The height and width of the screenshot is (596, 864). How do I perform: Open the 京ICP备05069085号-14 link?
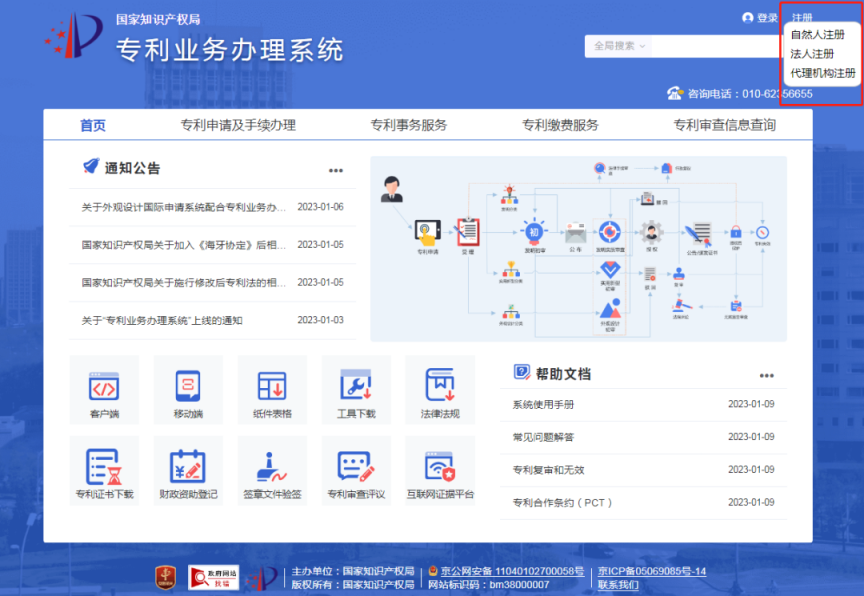(x=652, y=571)
